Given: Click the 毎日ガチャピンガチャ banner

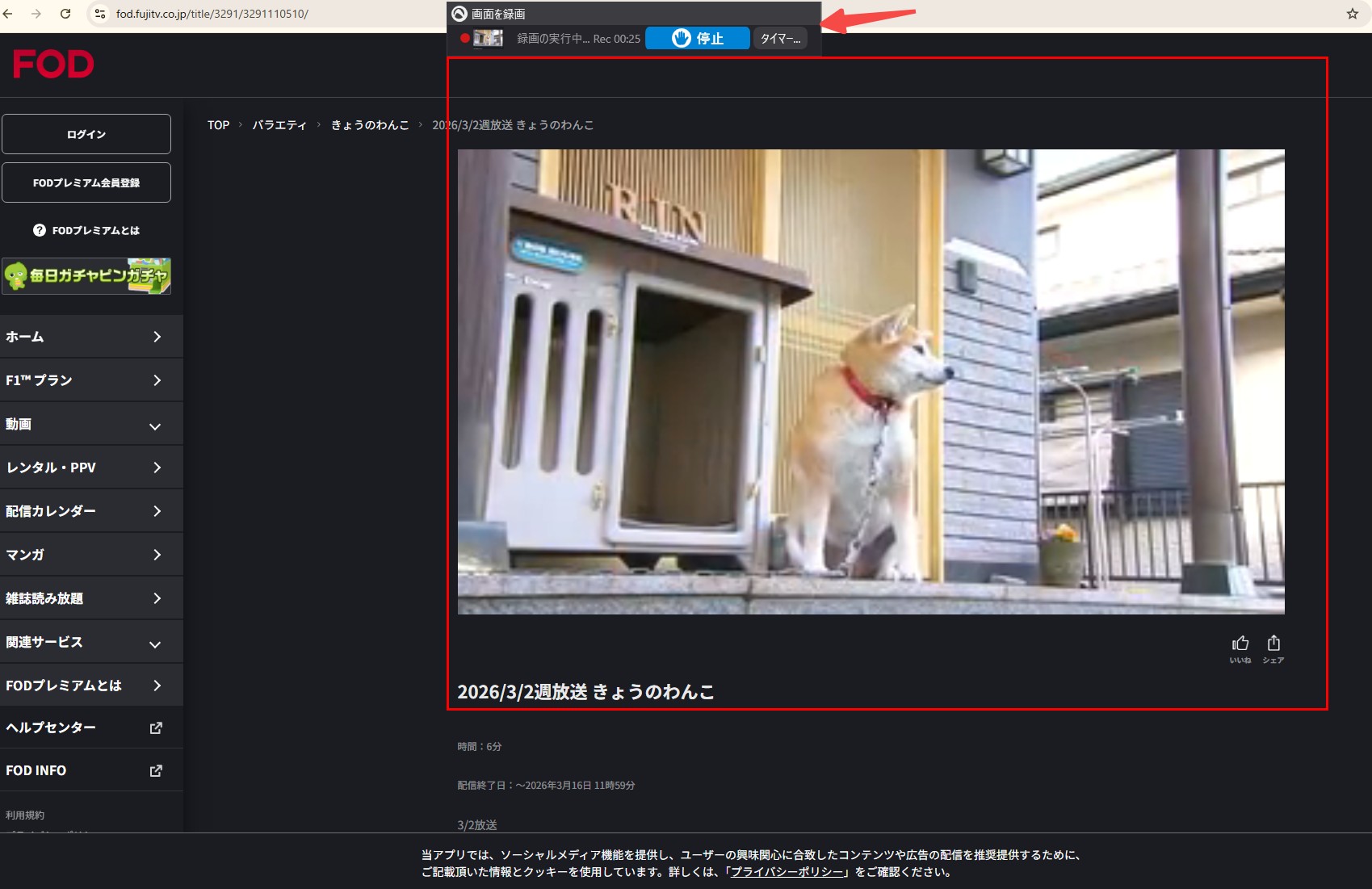Looking at the screenshot, I should tap(86, 276).
